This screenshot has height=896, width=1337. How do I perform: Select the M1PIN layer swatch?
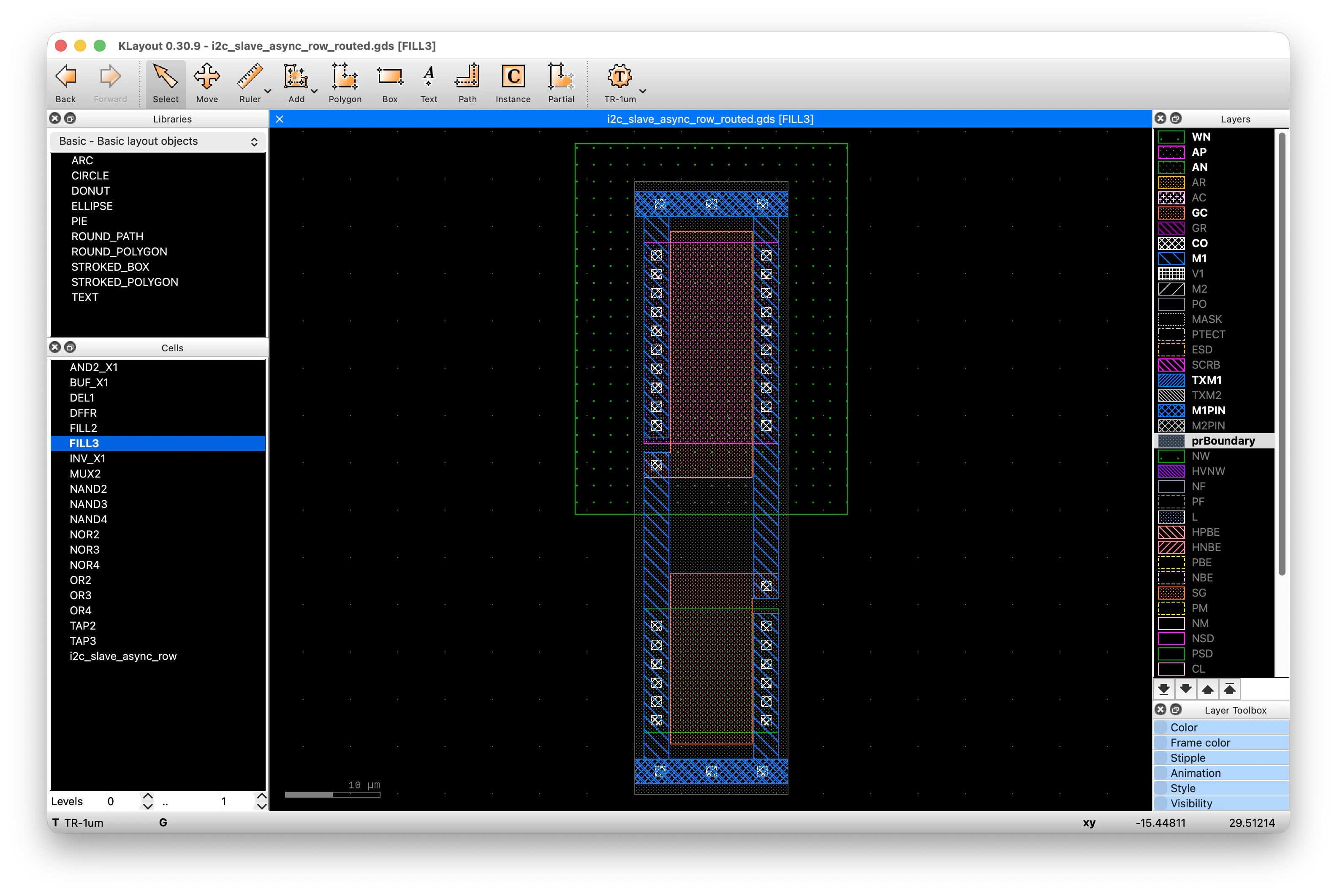pos(1171,410)
